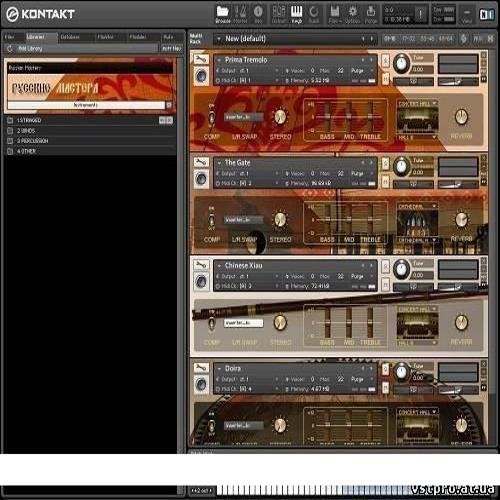Open the Info icon in toolbar
Image resolution: width=500 pixels, height=500 pixels.
click(x=258, y=12)
